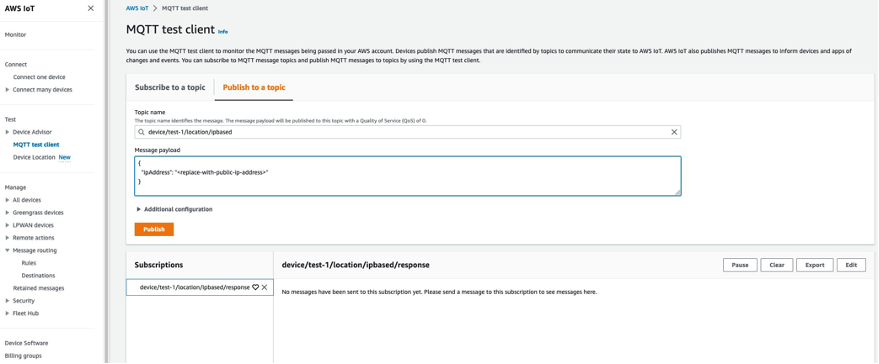The height and width of the screenshot is (364, 879).
Task: Open Device Software nav item
Action: (26, 343)
